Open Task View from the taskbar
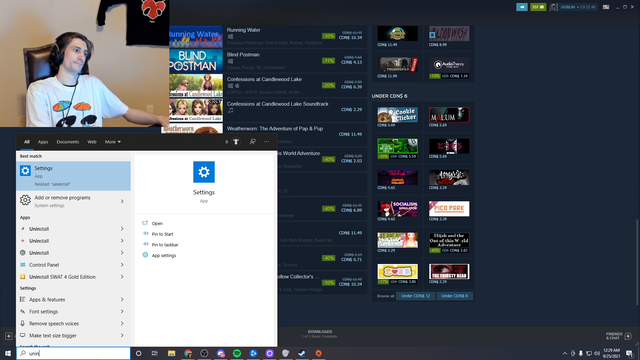The width and height of the screenshot is (640, 360). [155, 353]
